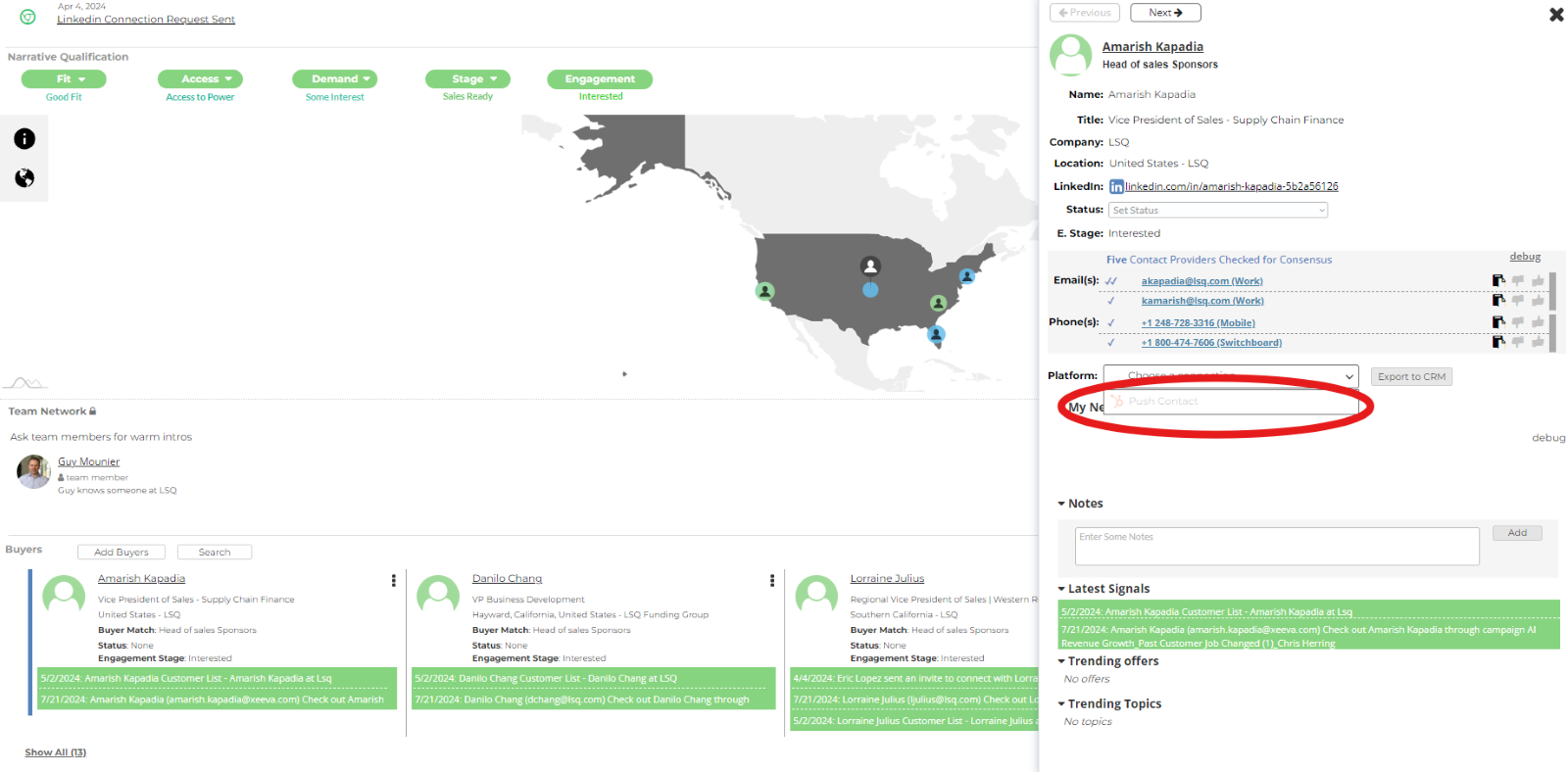The image size is (1568, 772).
Task: Open the Lorraine Julius buyer name link
Action: click(887, 579)
